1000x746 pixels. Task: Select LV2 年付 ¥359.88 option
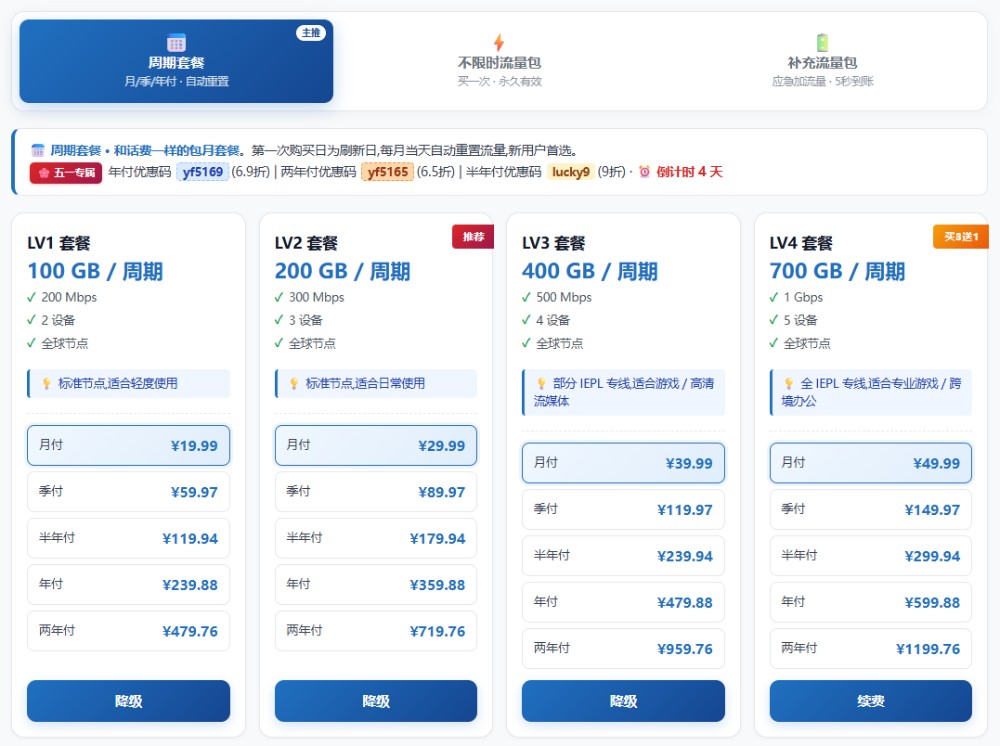coord(376,585)
